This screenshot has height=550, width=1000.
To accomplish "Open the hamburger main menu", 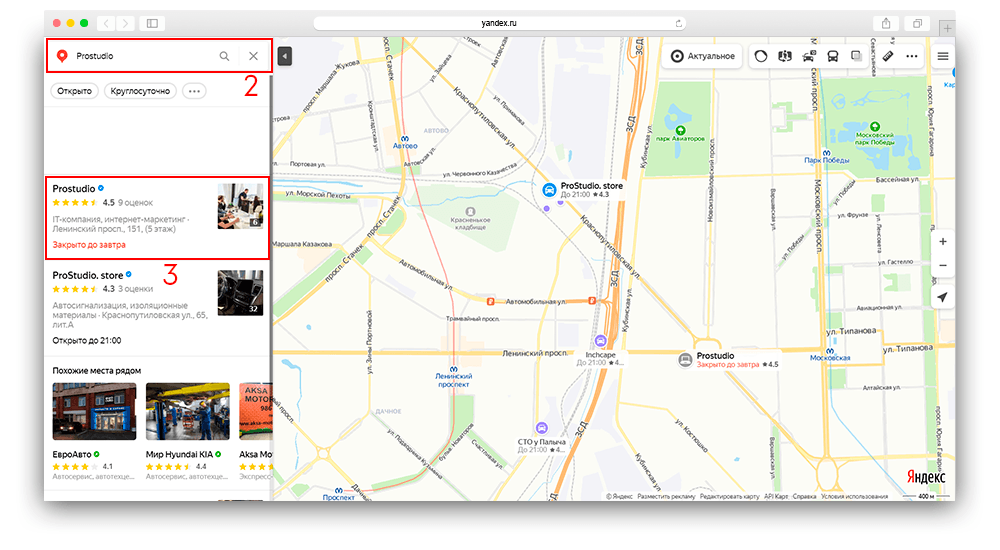I will point(943,56).
